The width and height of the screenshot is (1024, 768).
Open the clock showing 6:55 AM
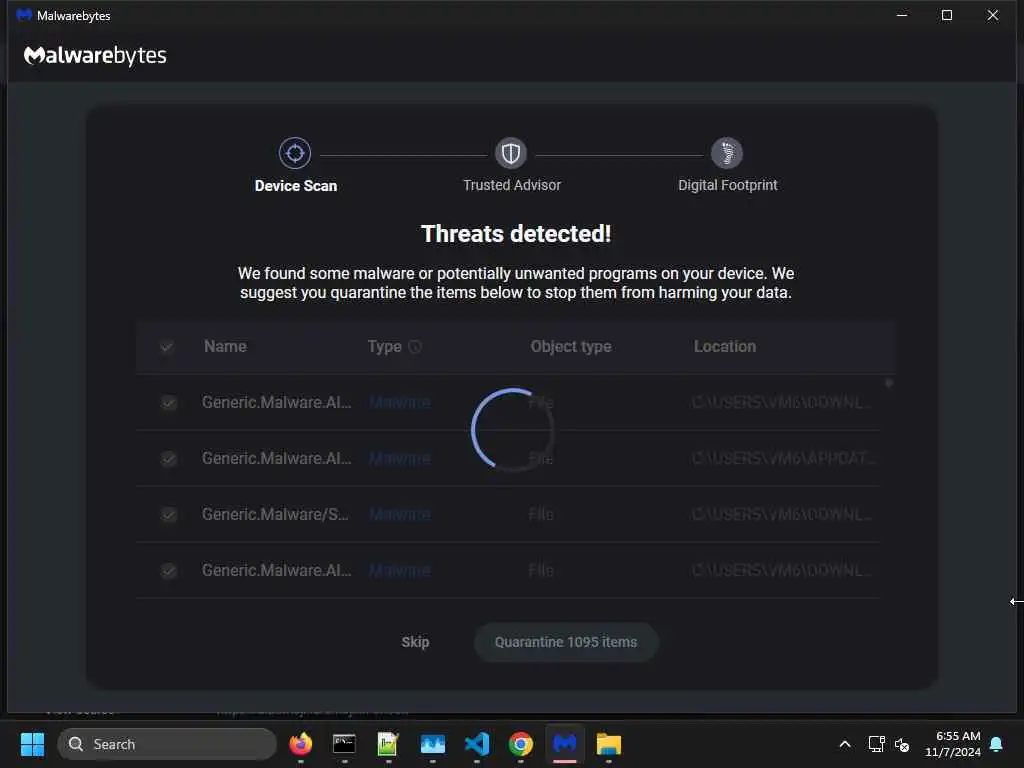coord(953,744)
